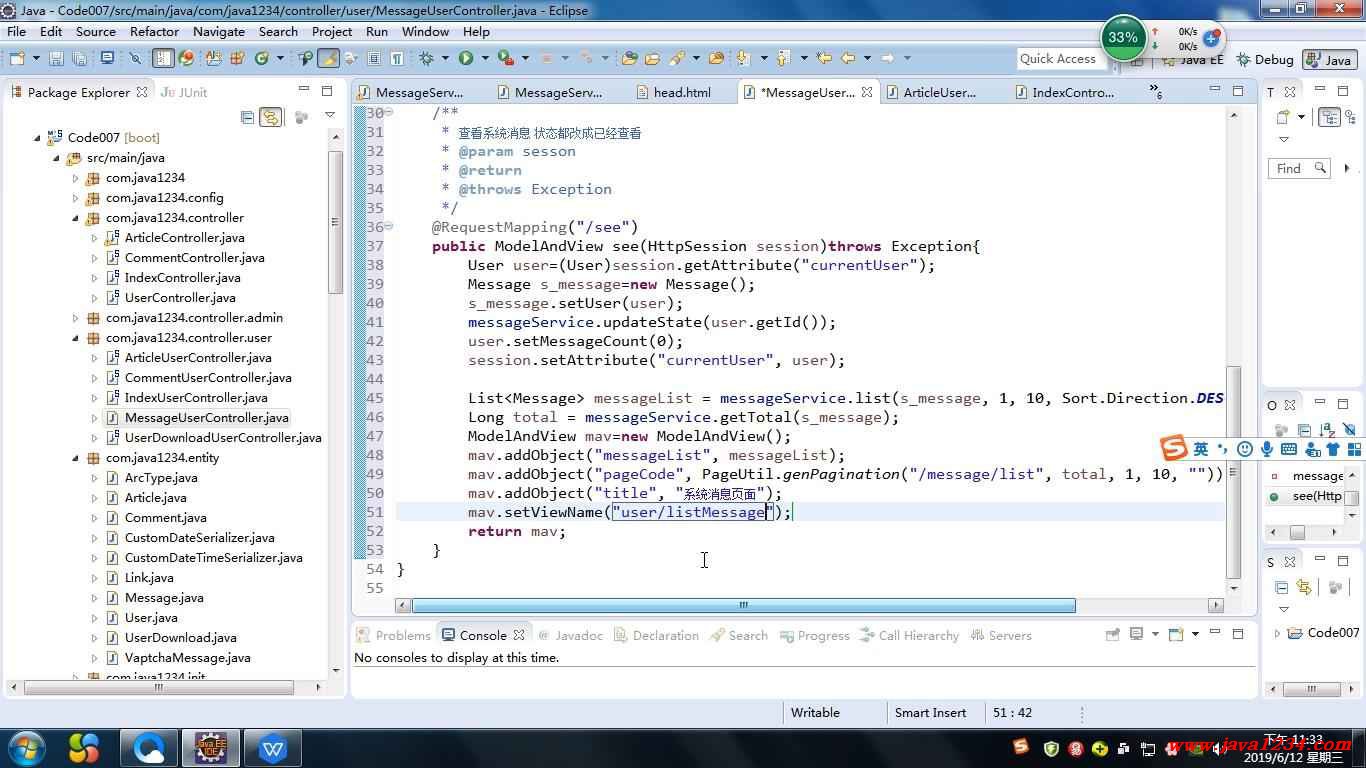Click the Back navigation arrow icon
This screenshot has height=768, width=1366.
(848, 58)
